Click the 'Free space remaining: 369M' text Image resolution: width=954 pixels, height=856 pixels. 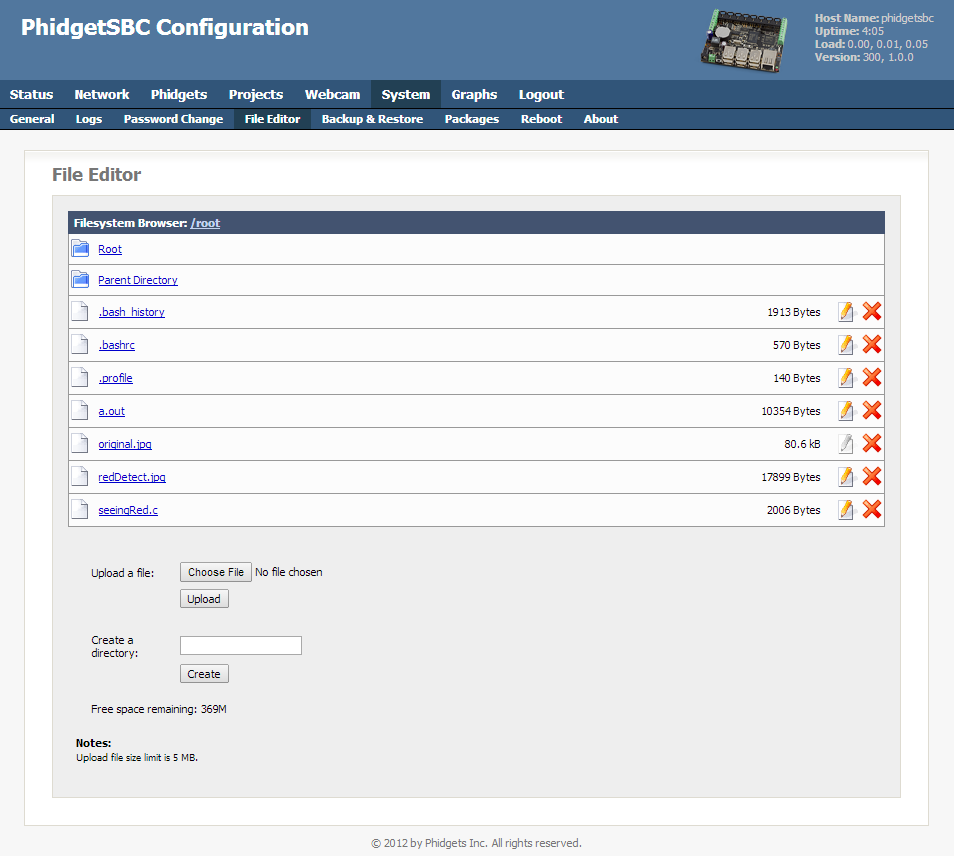tap(159, 709)
